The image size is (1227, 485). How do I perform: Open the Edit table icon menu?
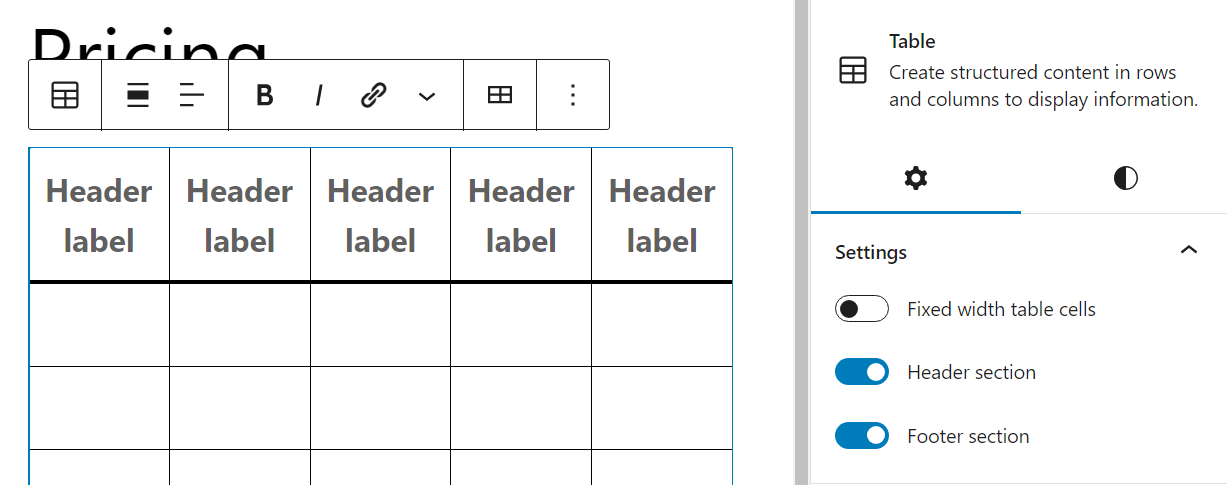tap(500, 95)
